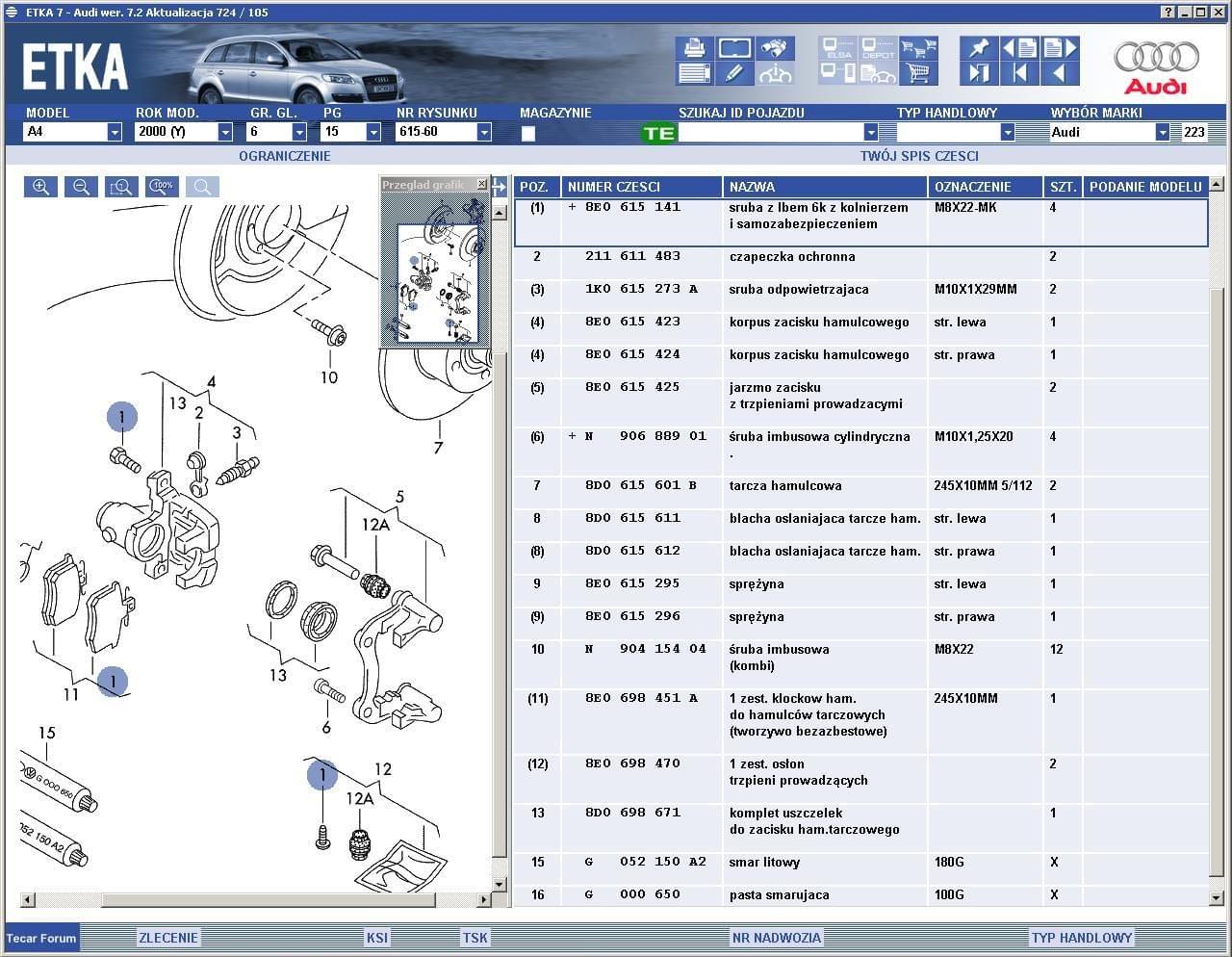Open the PG dropdown showing 15

click(373, 132)
